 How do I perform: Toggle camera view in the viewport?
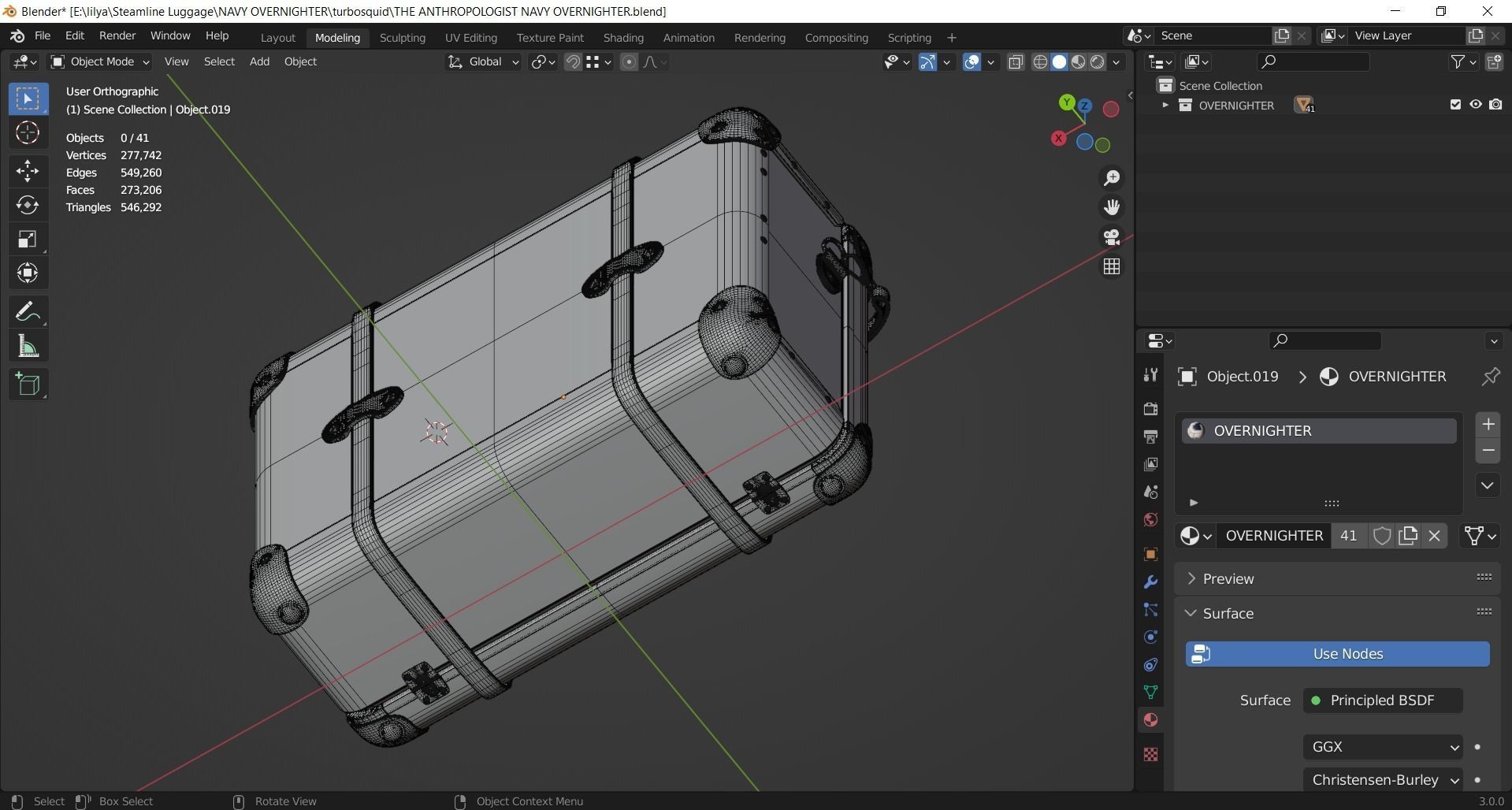pos(1112,237)
